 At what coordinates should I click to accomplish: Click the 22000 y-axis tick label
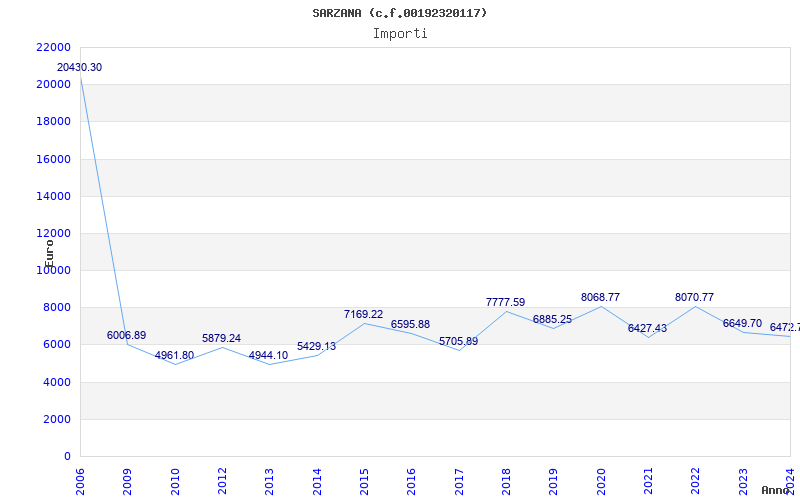pyautogui.click(x=54, y=47)
